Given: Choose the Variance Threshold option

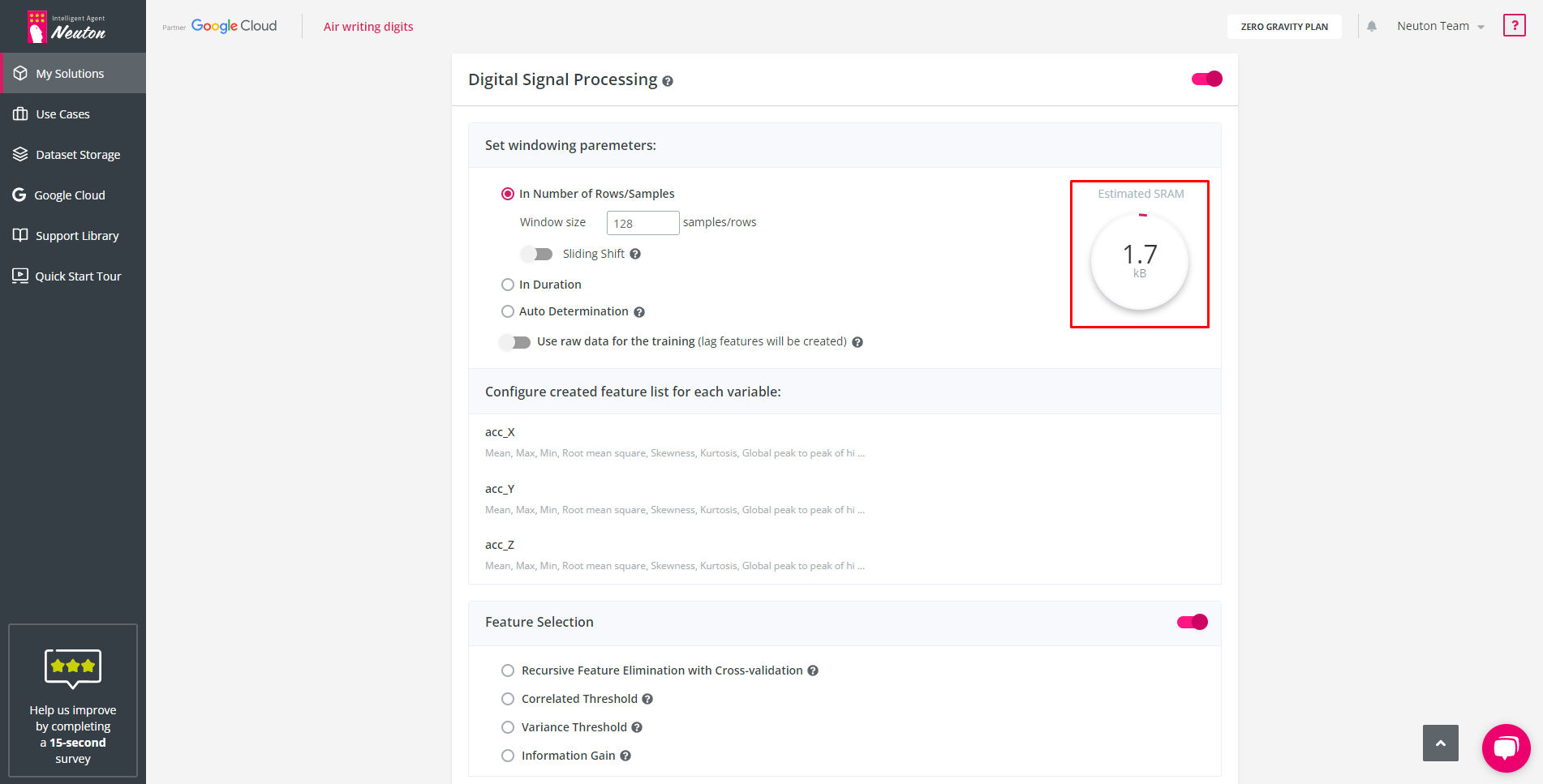Looking at the screenshot, I should pos(508,727).
